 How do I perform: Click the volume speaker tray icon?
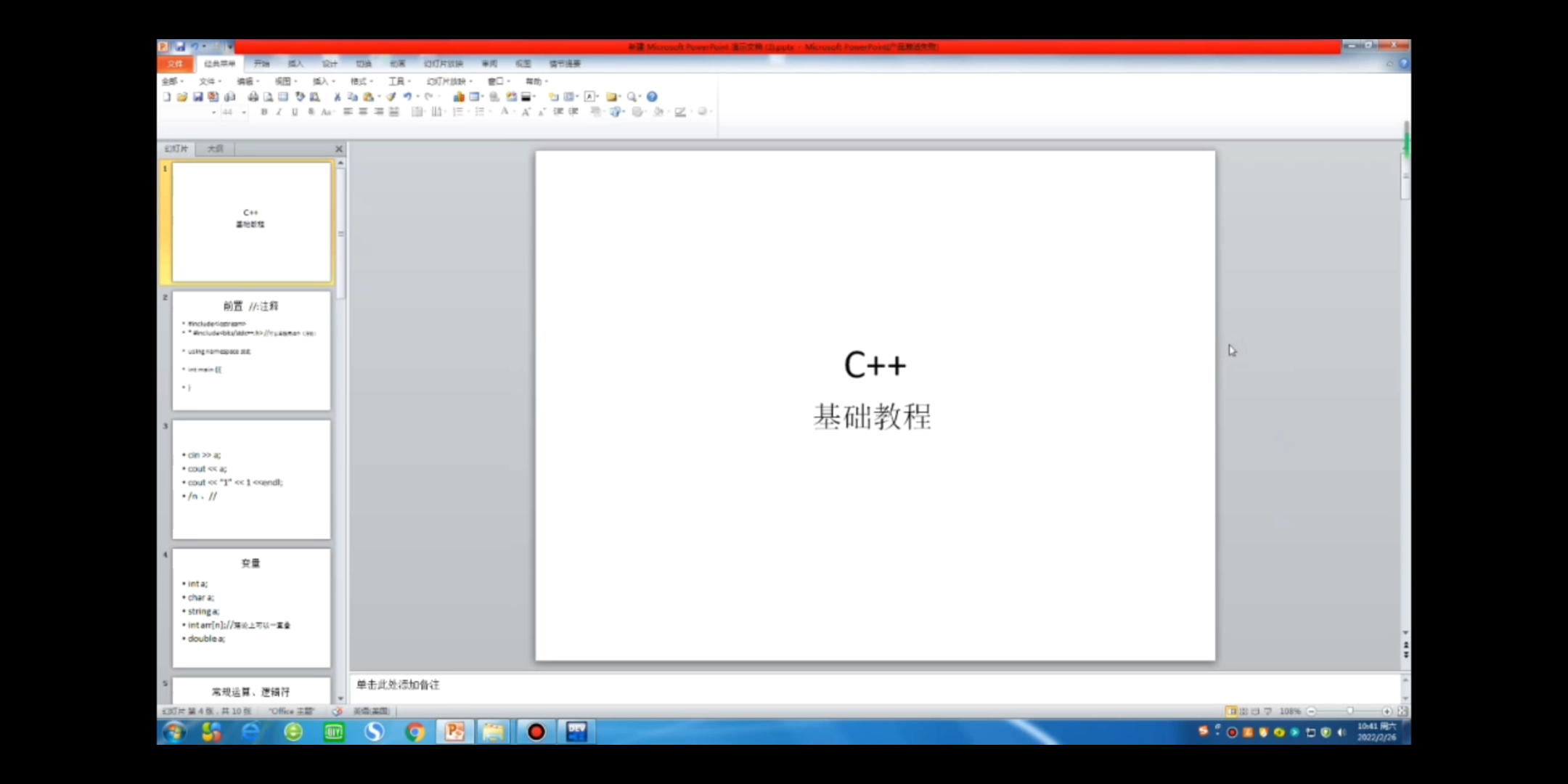coord(1342,732)
